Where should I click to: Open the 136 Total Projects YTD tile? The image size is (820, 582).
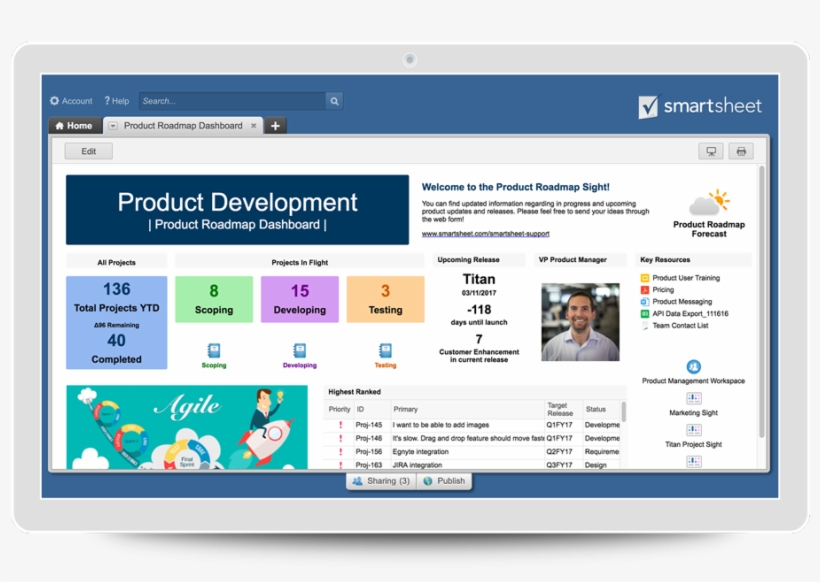pos(117,323)
